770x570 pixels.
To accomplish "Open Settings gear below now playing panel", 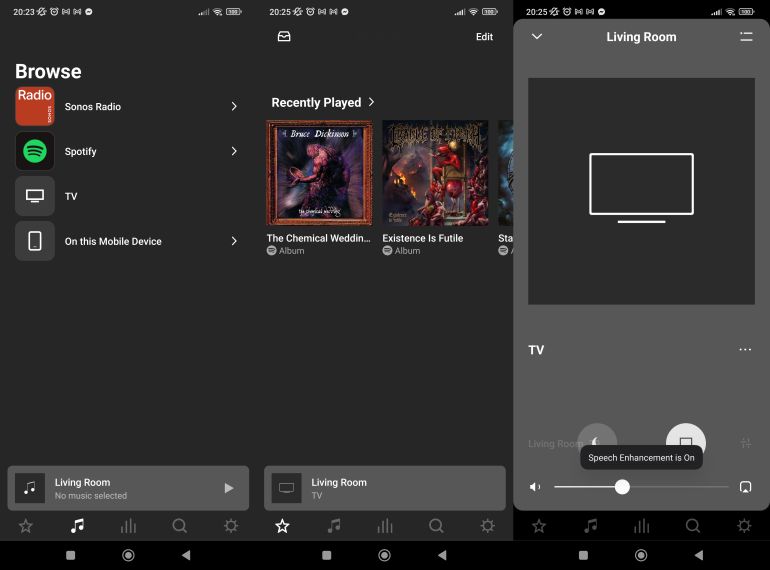I will (x=744, y=526).
